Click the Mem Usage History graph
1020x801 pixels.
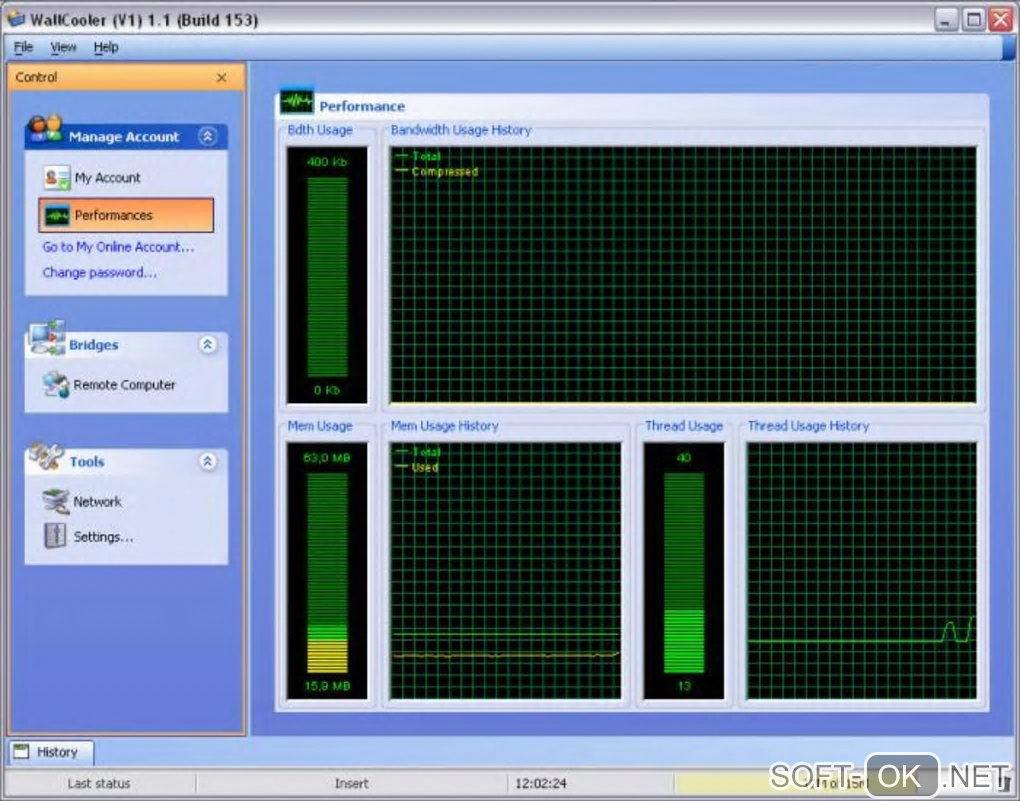pyautogui.click(x=505, y=571)
